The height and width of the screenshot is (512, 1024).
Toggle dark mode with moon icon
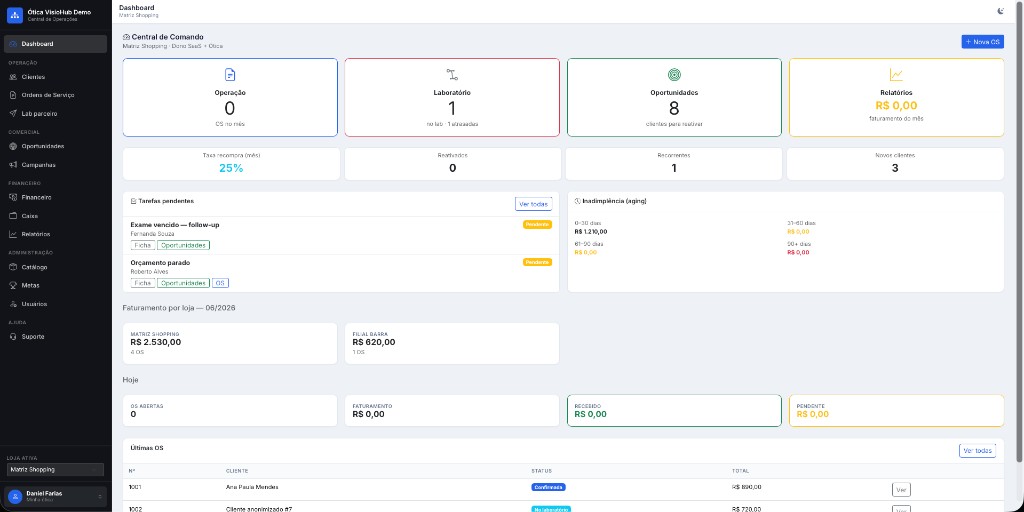tap(1000, 10)
